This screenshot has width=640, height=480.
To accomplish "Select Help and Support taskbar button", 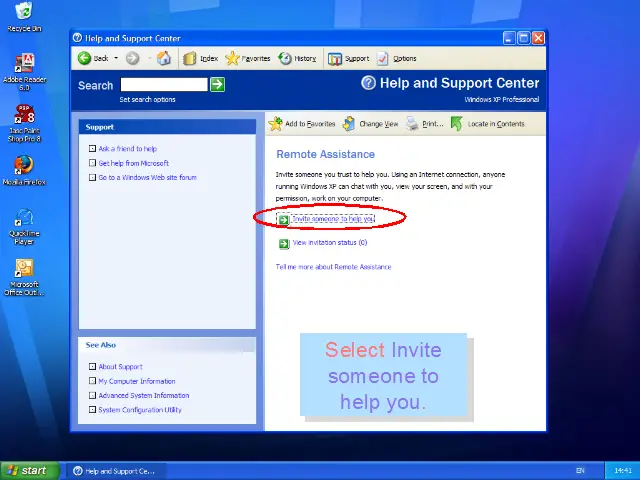I will tap(116, 471).
